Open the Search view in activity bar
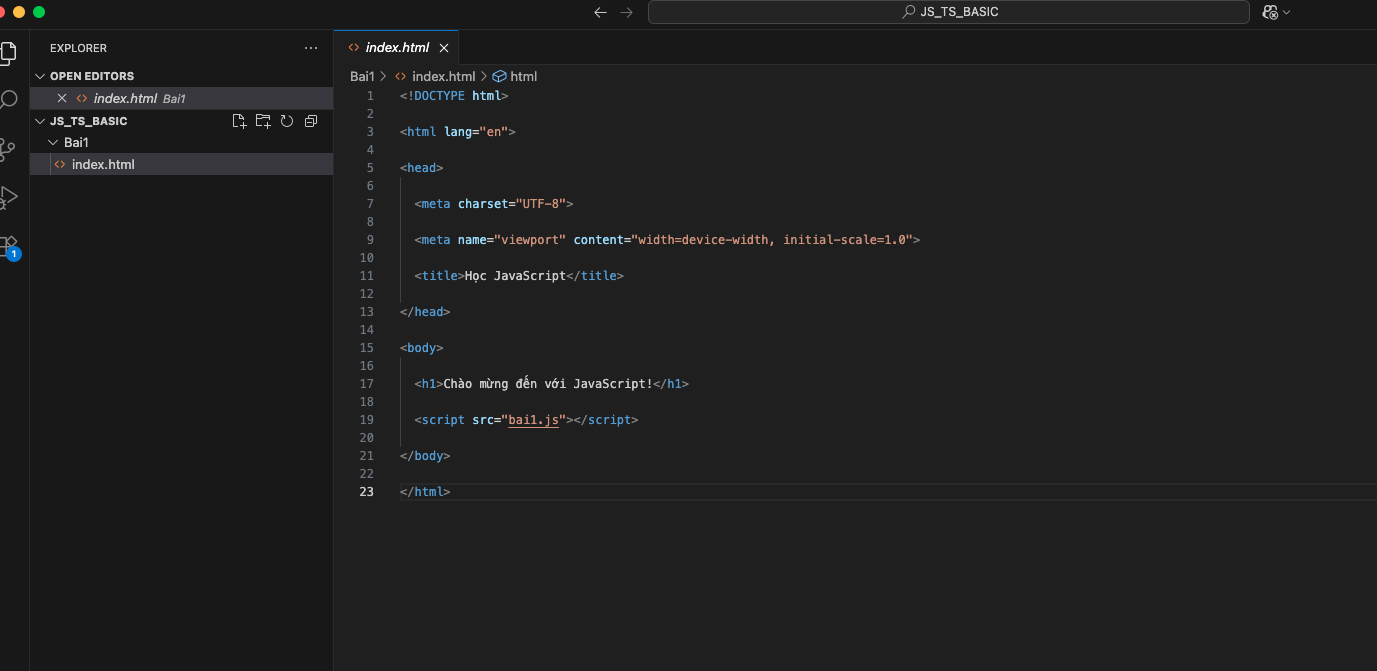This screenshot has height=671, width=1377. tap(8, 100)
